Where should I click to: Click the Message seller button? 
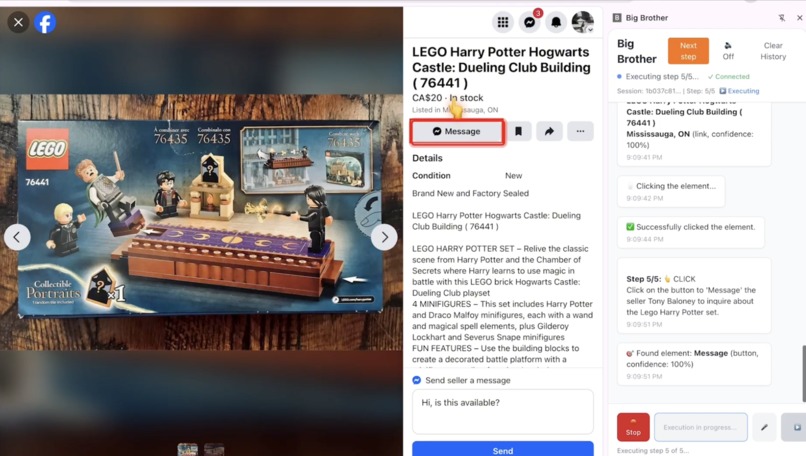point(457,132)
